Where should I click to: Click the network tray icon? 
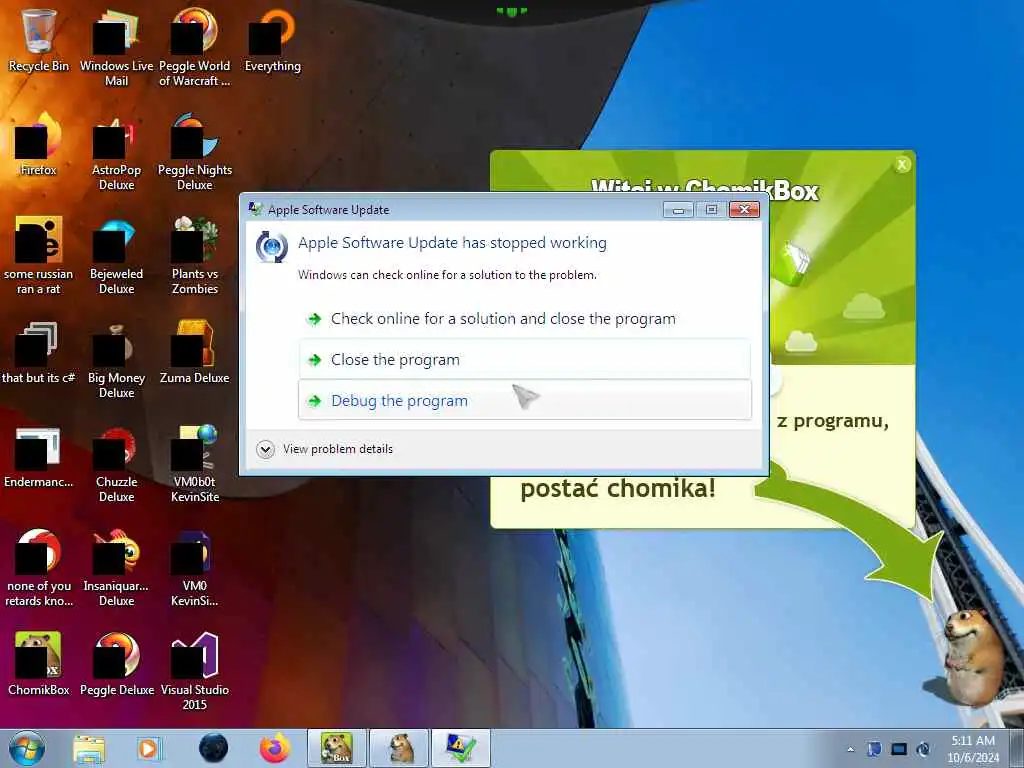point(899,749)
